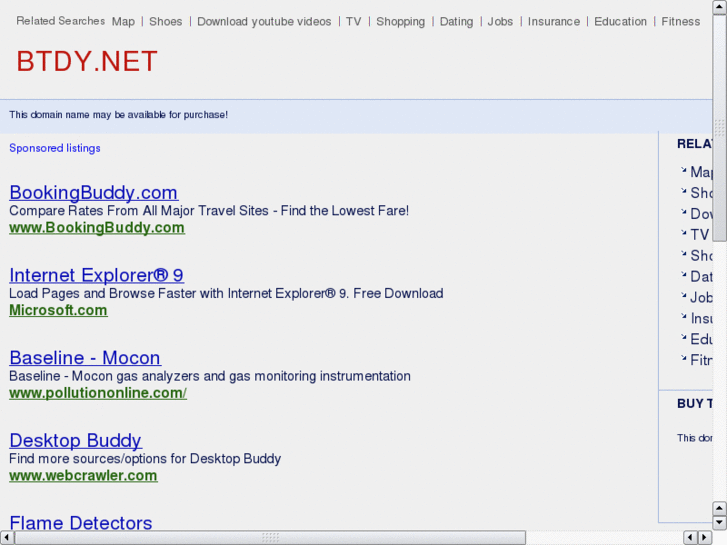
Task: Click the vertical scrollbar thumb
Action: click(719, 128)
